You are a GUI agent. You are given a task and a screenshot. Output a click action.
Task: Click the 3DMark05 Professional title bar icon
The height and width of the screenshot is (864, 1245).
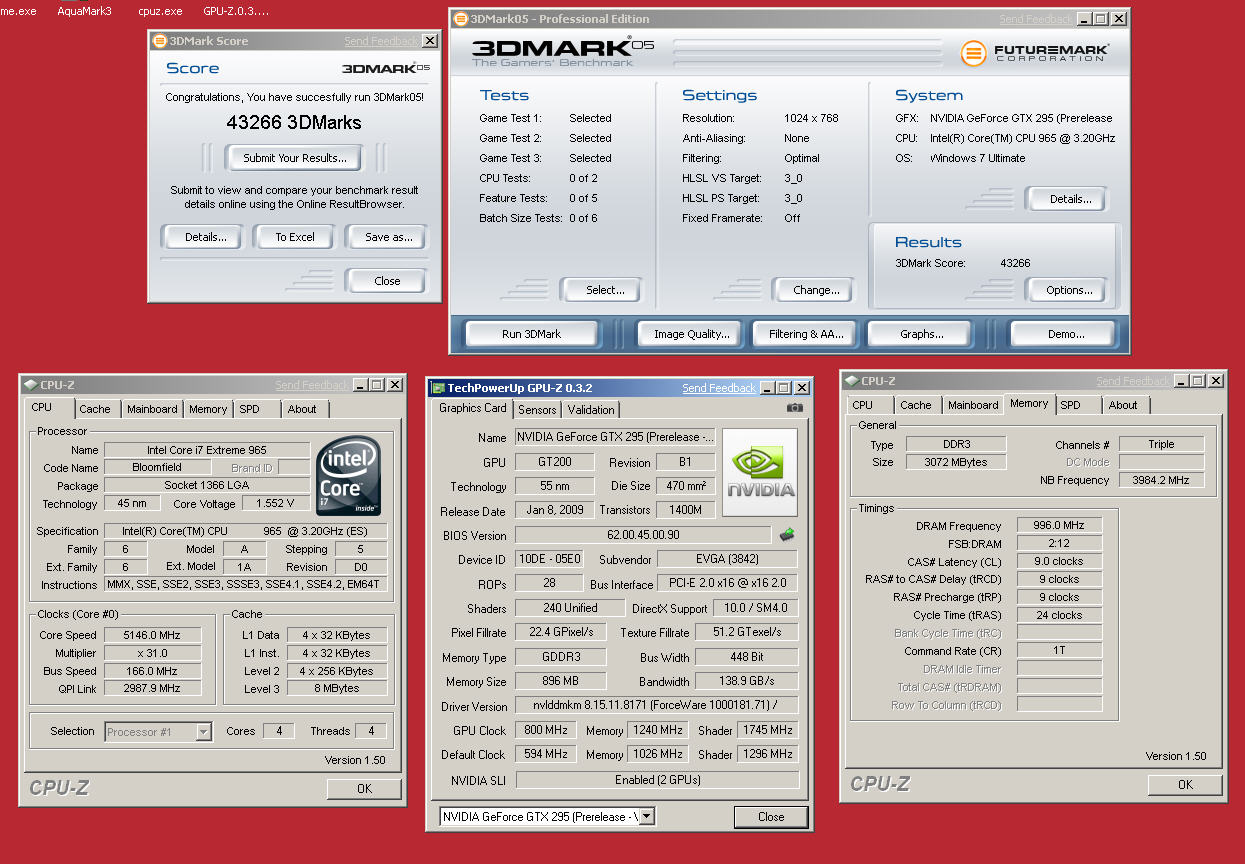pyautogui.click(x=460, y=19)
